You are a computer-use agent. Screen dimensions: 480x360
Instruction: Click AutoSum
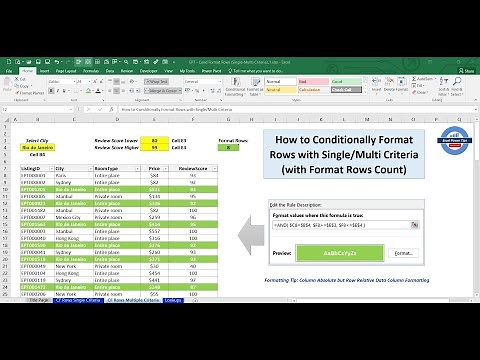[x=422, y=79]
